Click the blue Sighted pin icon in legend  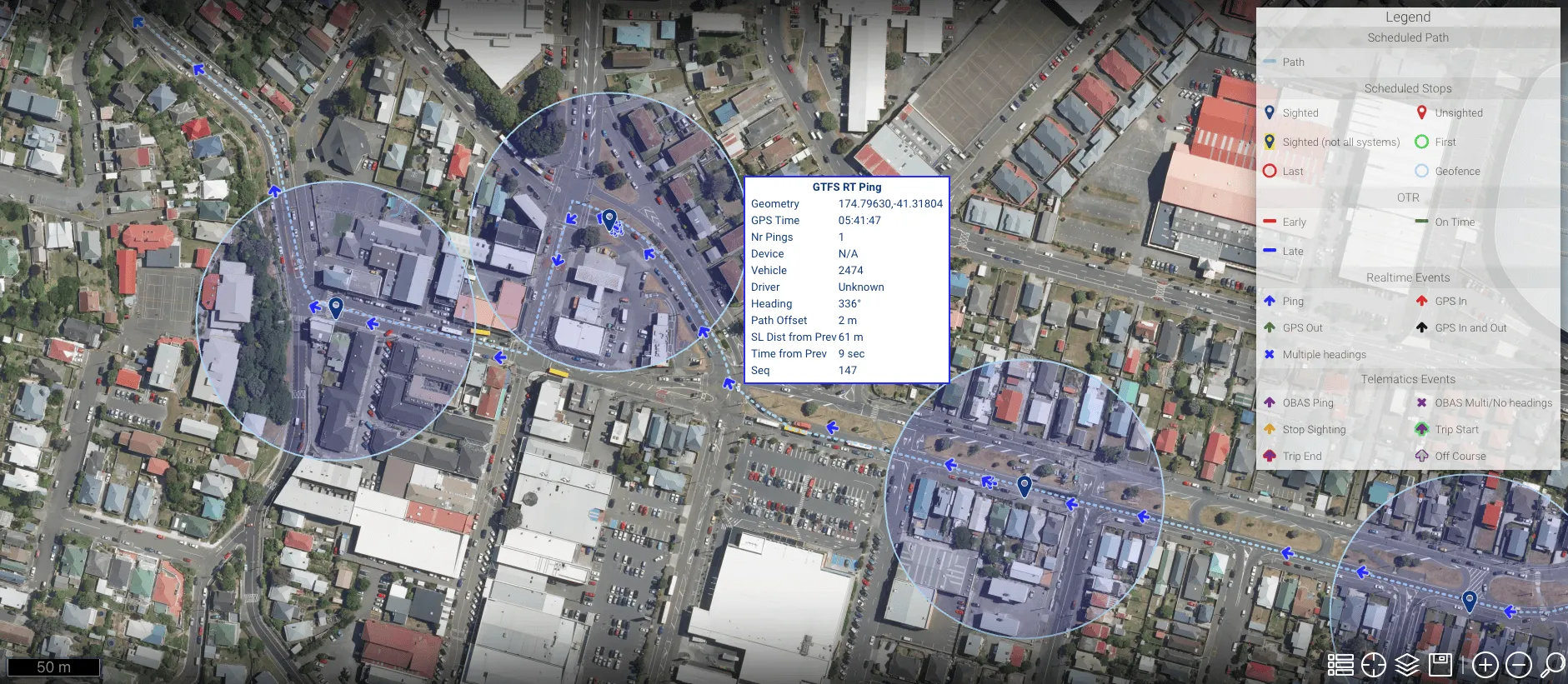coord(1270,112)
